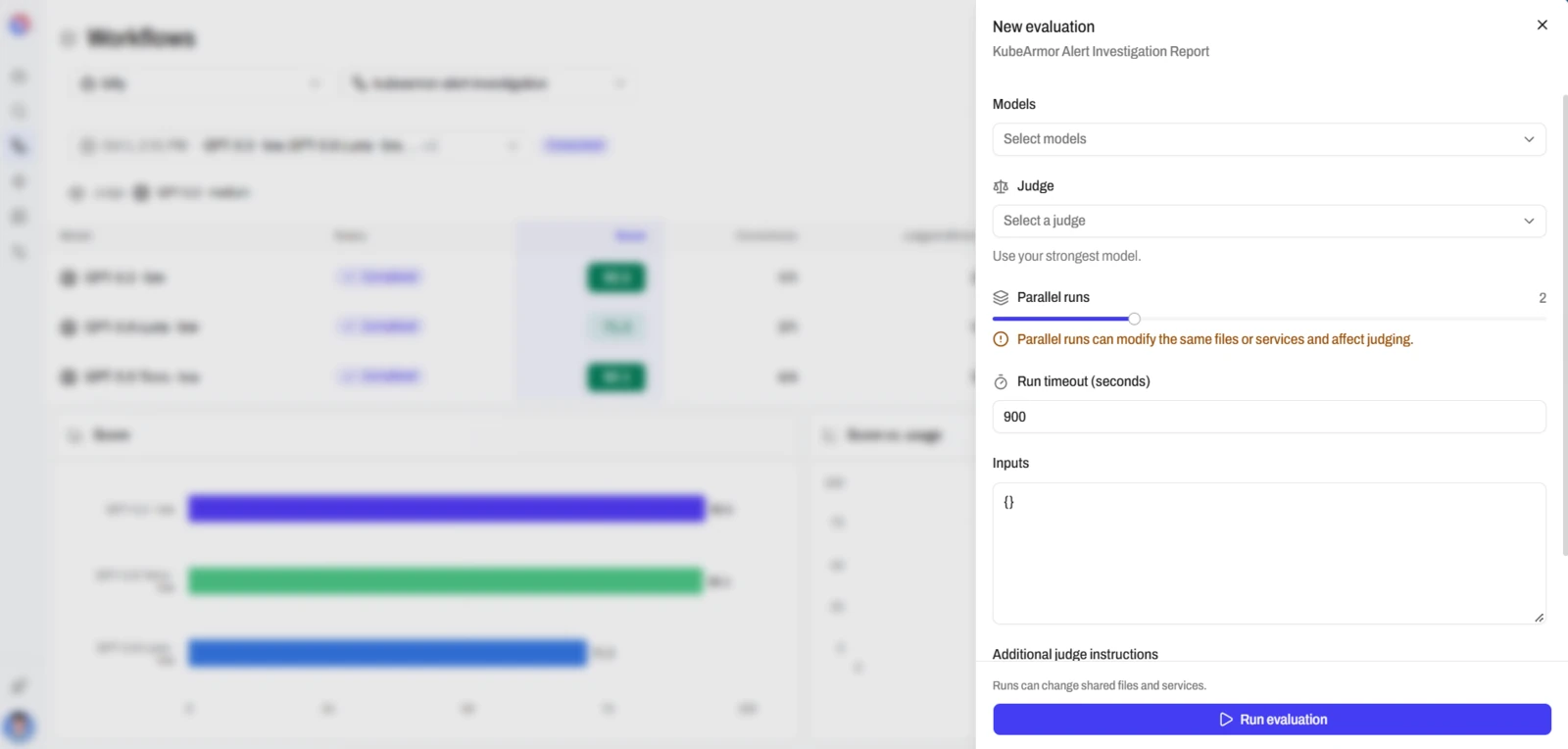Expand the Select a judge dropdown
This screenshot has height=749, width=1568.
coord(1269,222)
